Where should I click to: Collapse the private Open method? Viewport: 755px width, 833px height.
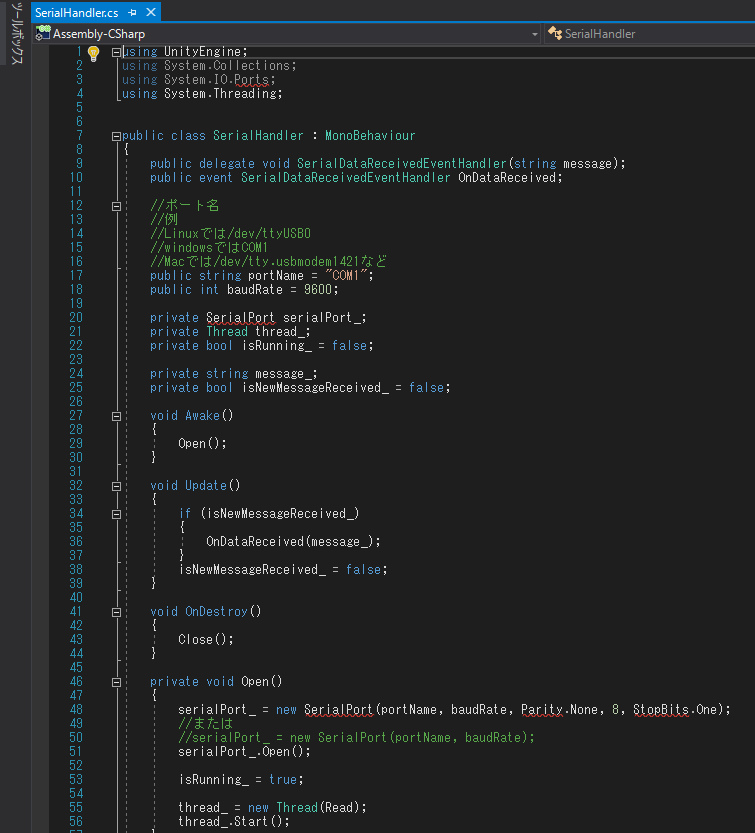(x=117, y=682)
